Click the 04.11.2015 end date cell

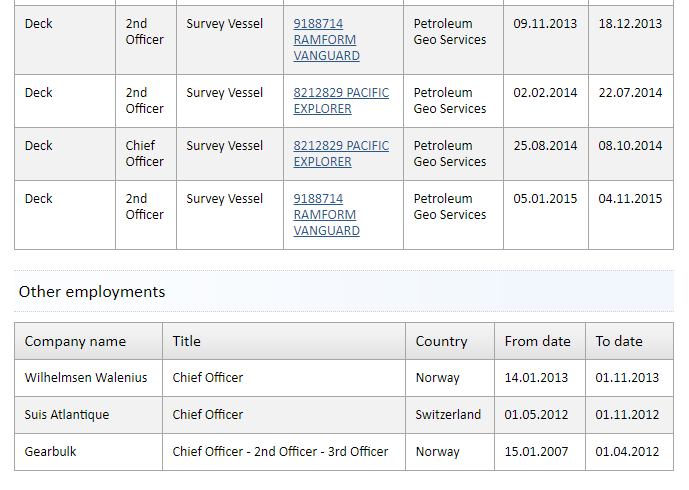coord(631,215)
